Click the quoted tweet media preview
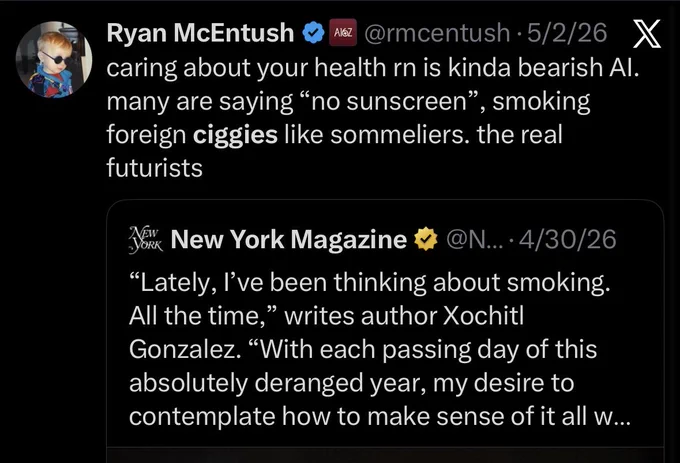680x463 pixels. click(385, 455)
